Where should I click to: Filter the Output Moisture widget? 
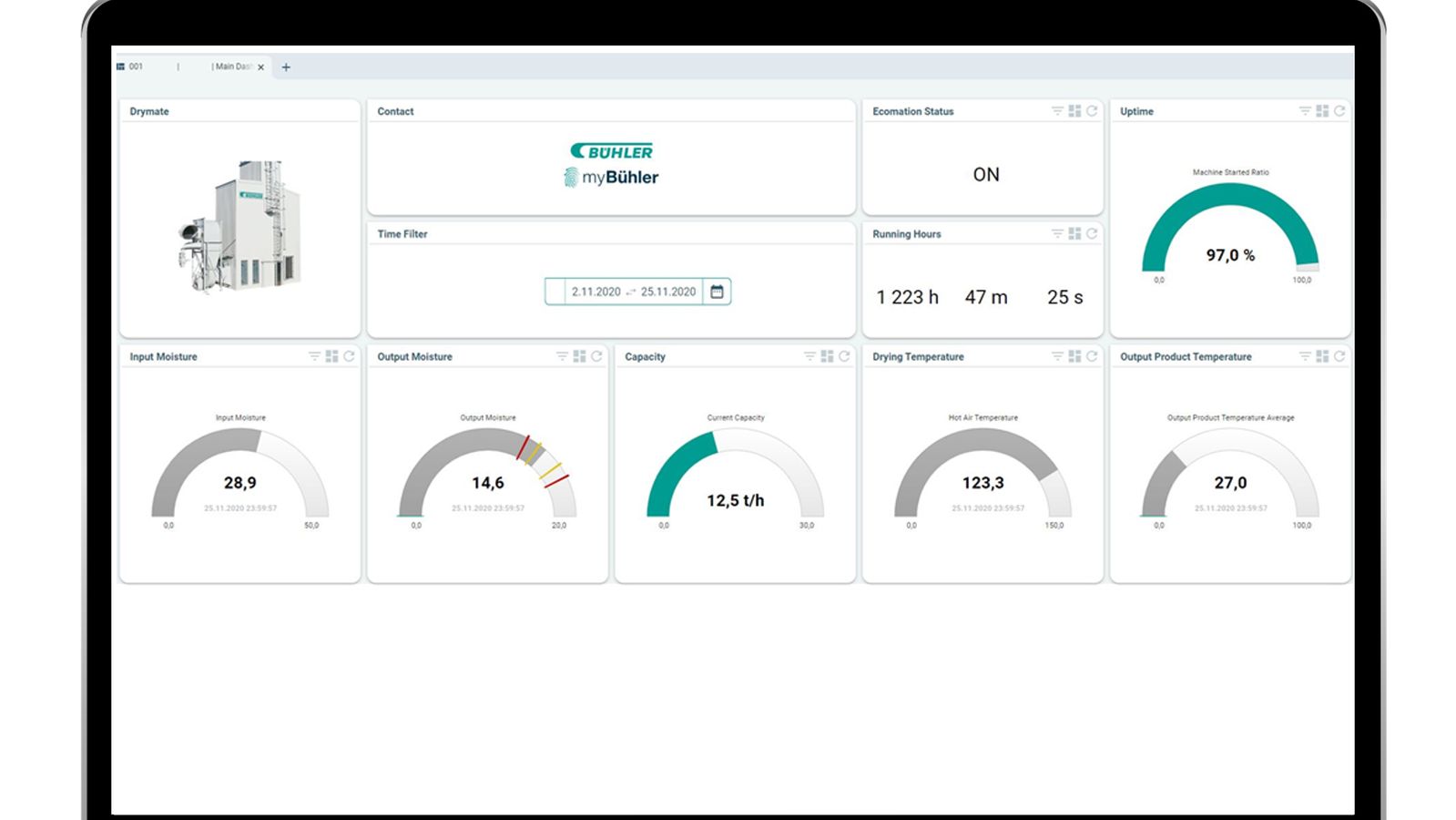(562, 356)
